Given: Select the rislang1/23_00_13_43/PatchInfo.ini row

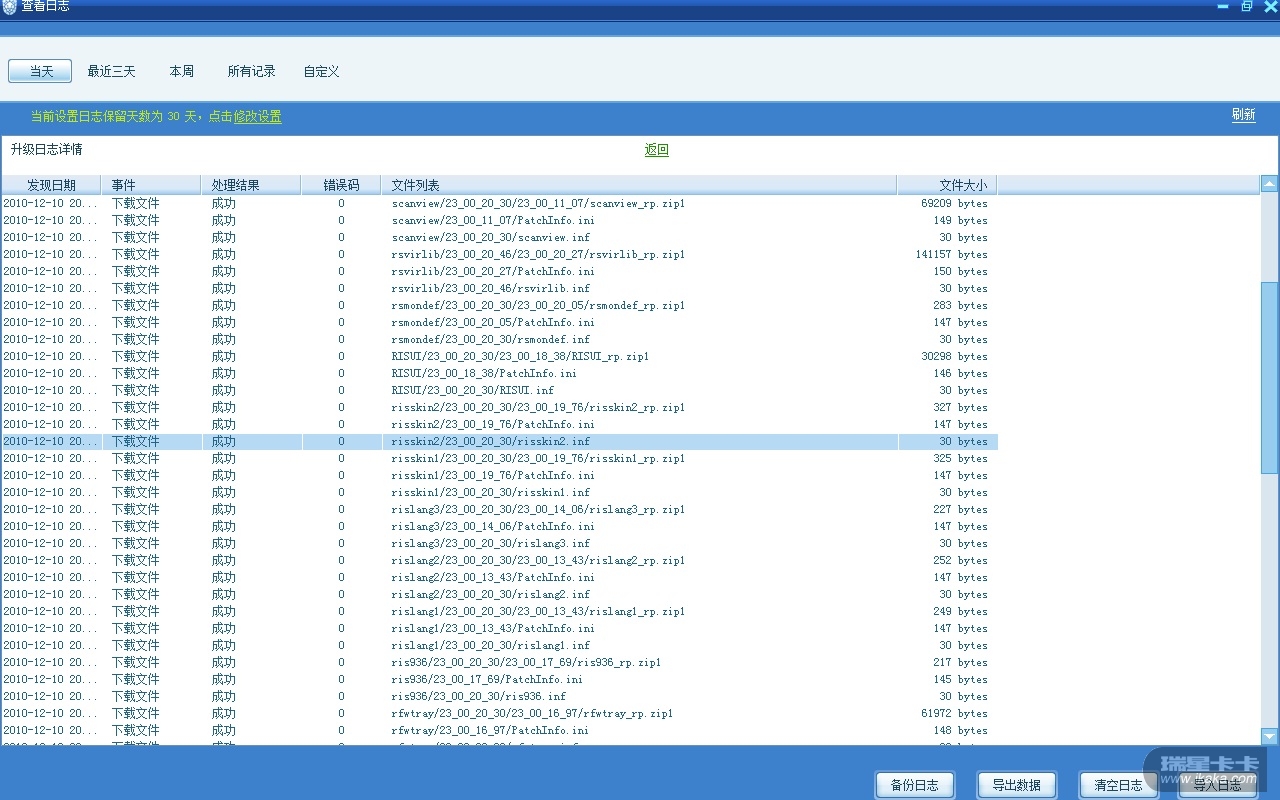Looking at the screenshot, I should (499, 628).
